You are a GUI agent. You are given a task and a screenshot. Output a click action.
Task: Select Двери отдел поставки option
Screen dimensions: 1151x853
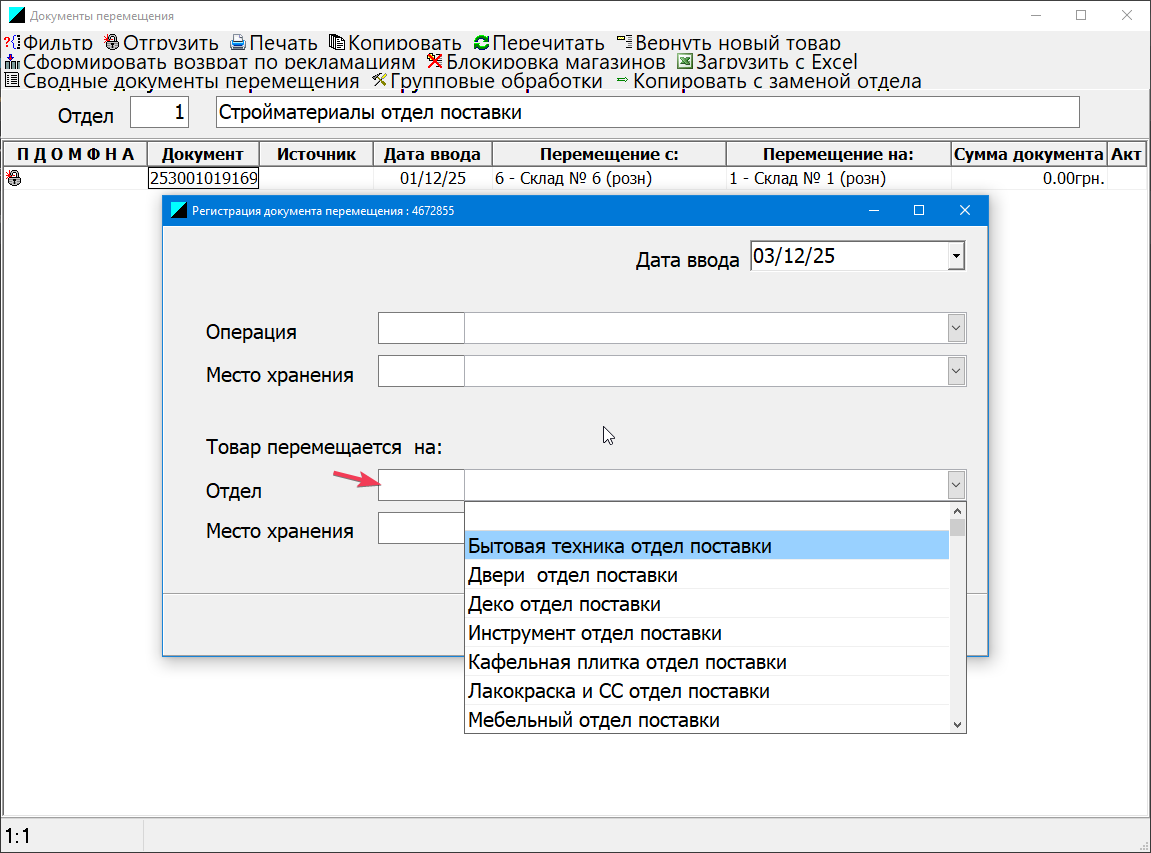(x=707, y=575)
